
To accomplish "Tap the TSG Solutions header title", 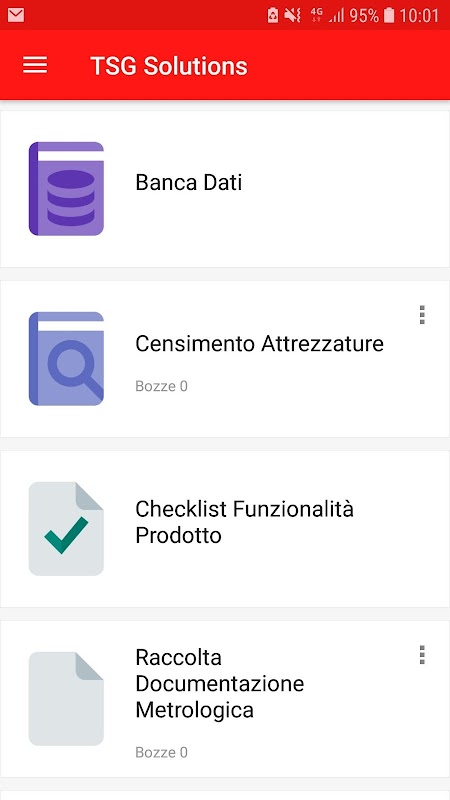I will click(169, 66).
